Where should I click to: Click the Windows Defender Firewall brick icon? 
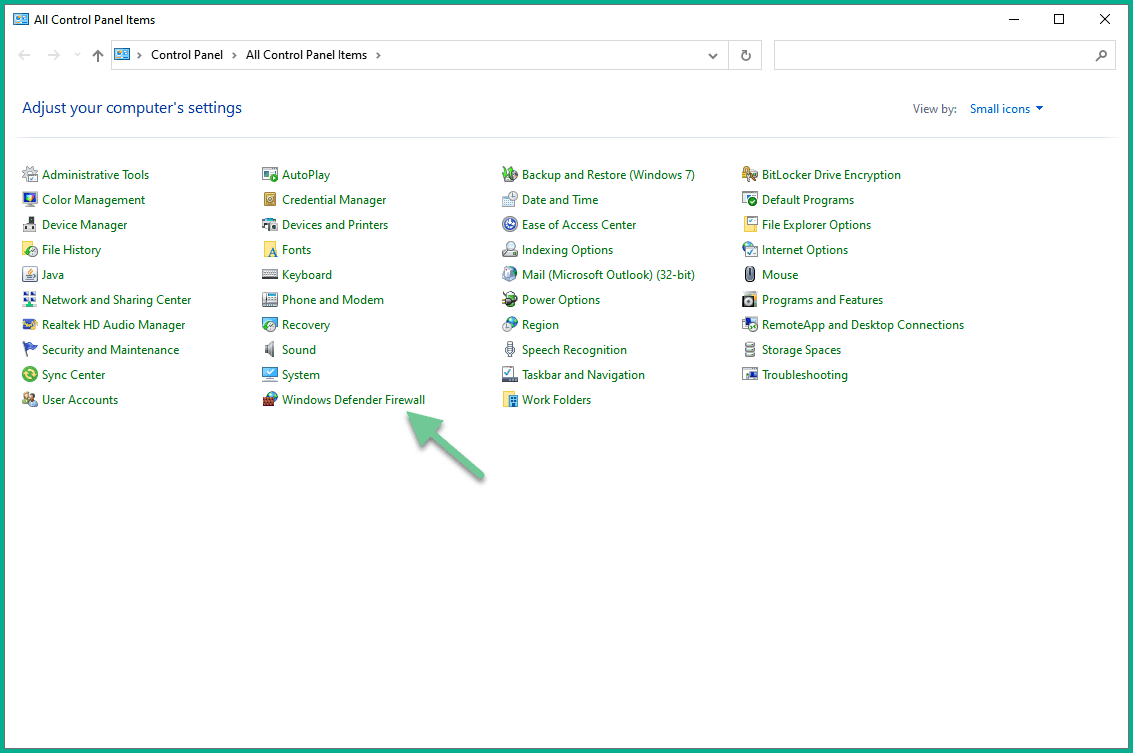pyautogui.click(x=270, y=400)
